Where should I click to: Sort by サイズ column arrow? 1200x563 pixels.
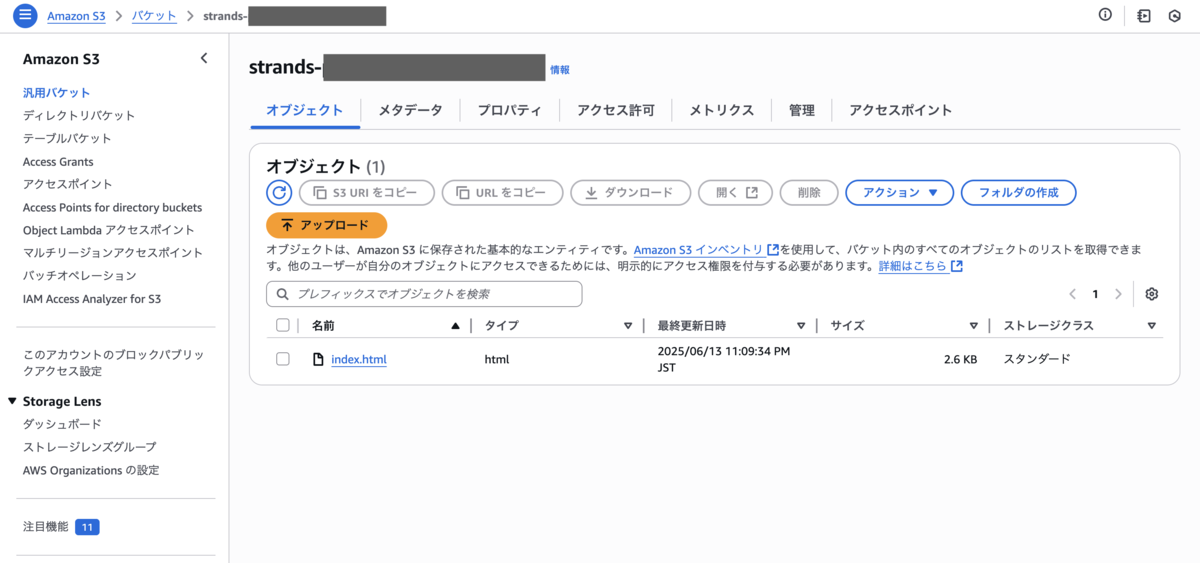[974, 326]
